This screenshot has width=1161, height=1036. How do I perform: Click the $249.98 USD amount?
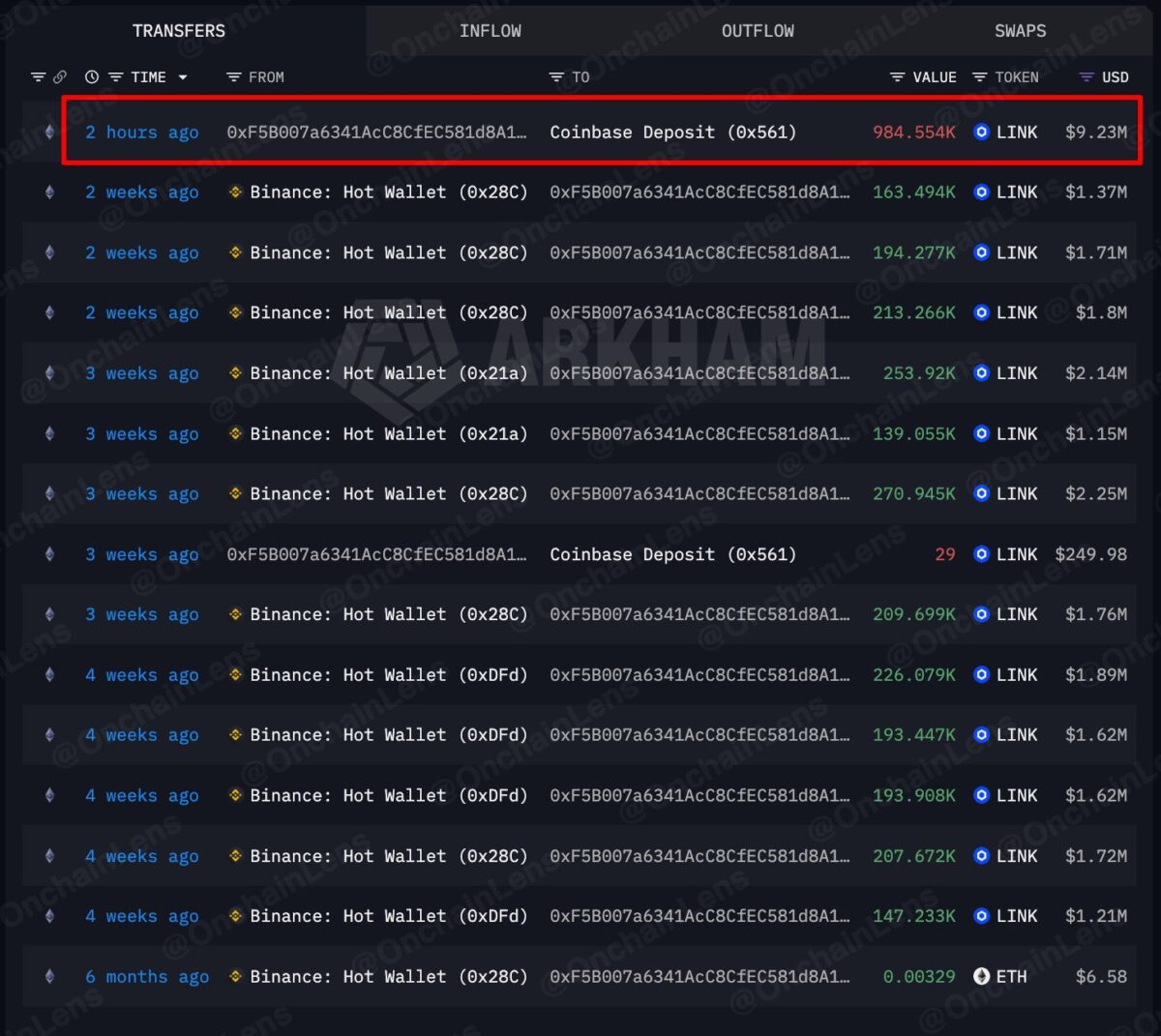coord(1091,554)
